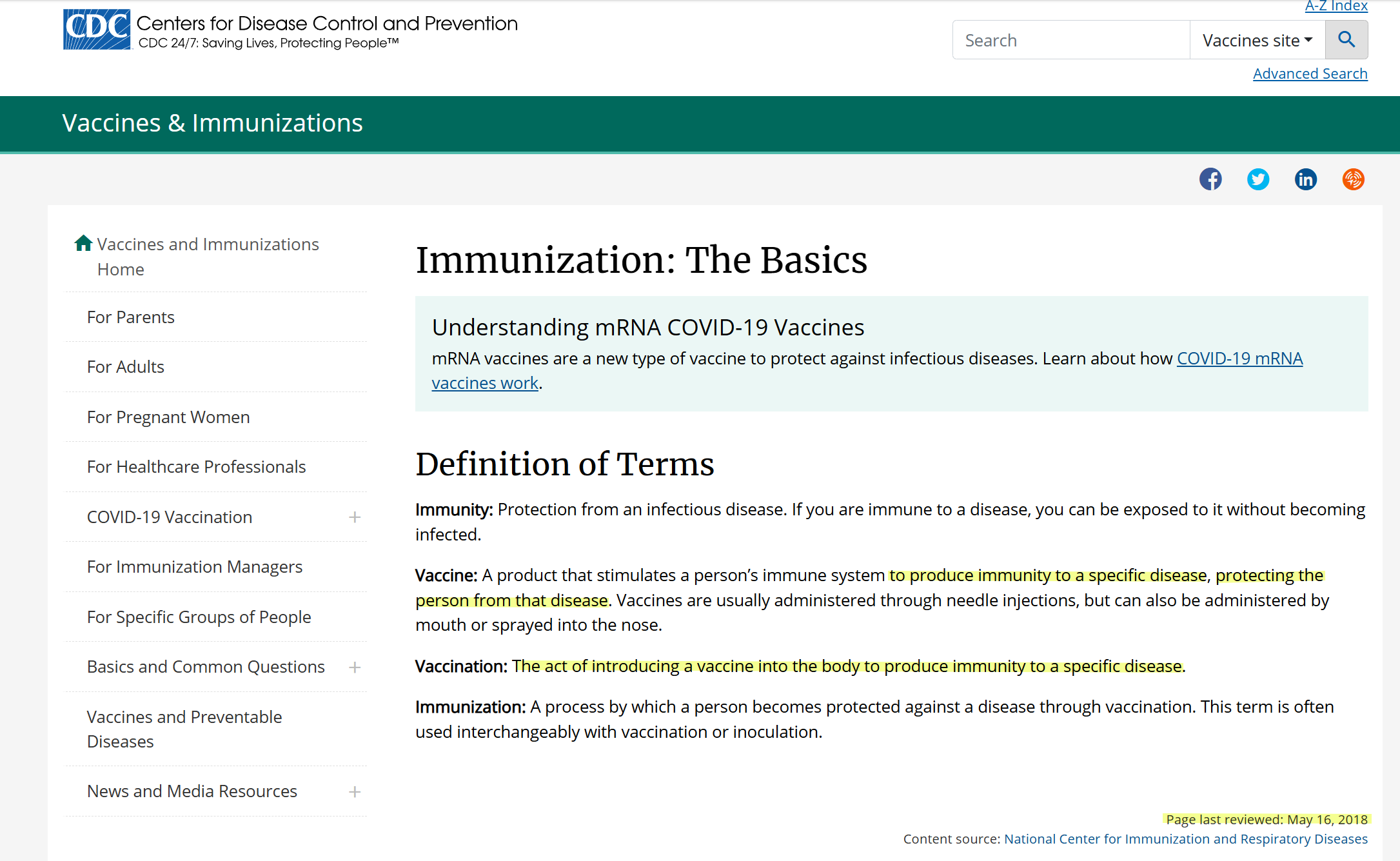Expand COVID-19 Vaccination submenu

tap(355, 517)
